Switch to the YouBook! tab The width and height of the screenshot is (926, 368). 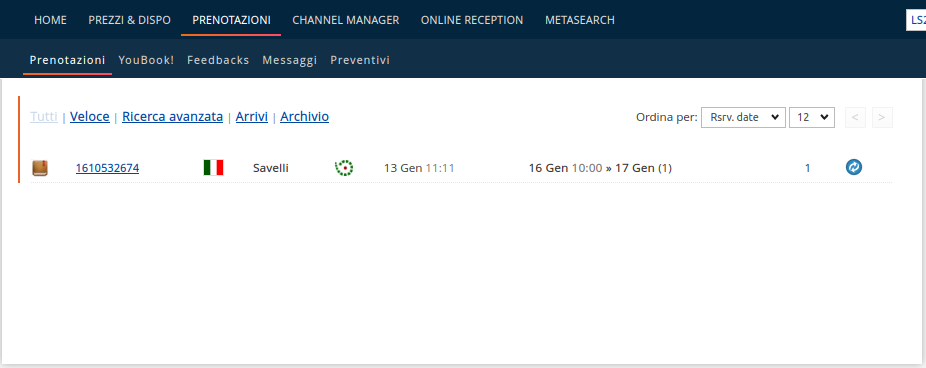[146, 60]
